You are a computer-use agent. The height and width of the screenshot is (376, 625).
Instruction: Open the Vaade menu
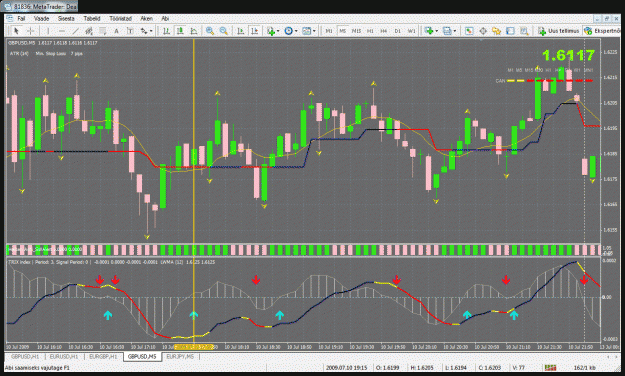click(x=41, y=18)
